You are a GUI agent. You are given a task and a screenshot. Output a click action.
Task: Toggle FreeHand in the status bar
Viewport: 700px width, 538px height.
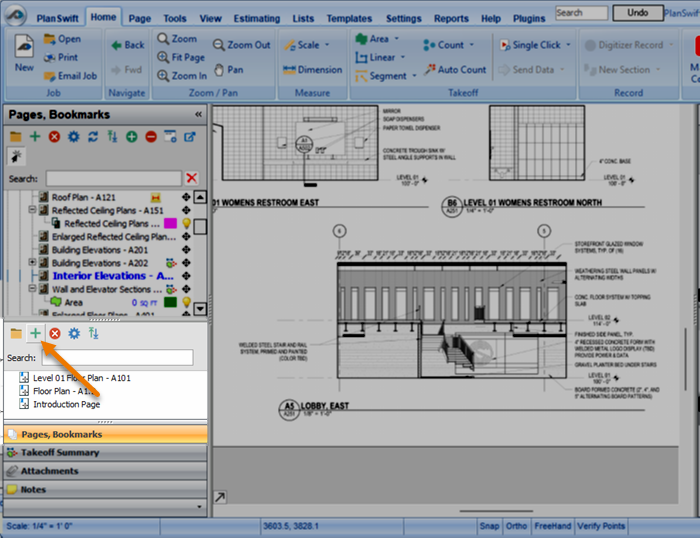(553, 526)
